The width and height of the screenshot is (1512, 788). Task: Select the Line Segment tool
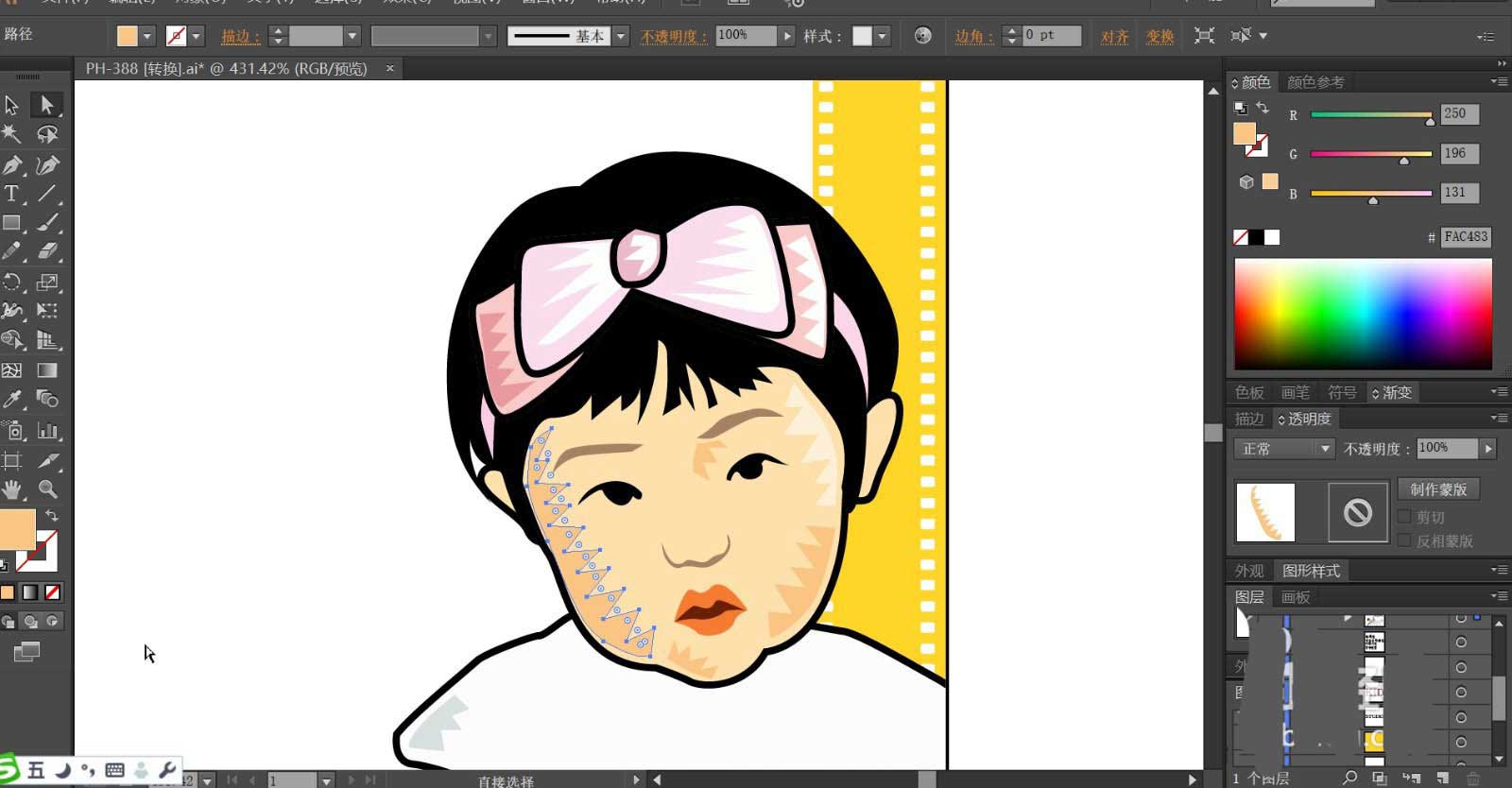pos(46,194)
